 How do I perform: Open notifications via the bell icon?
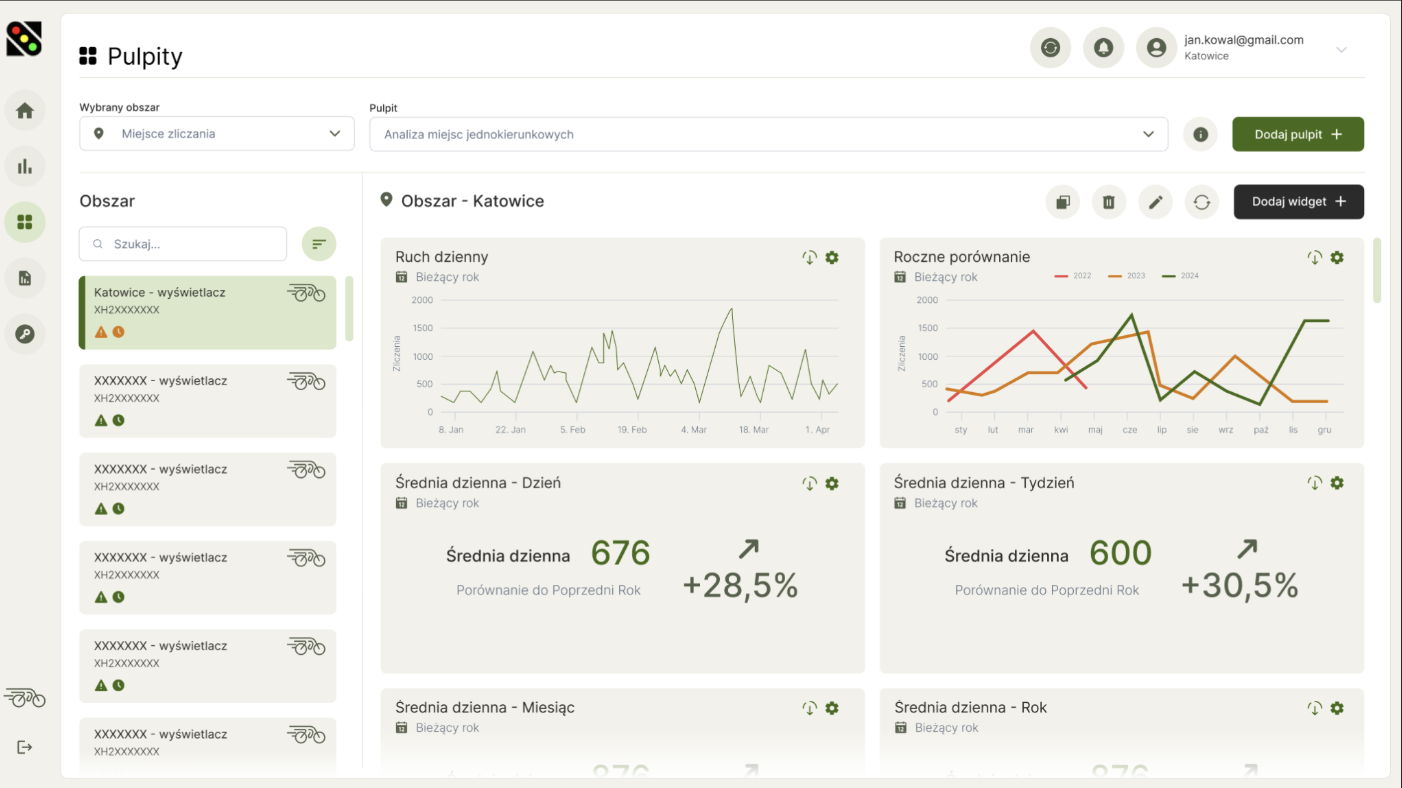tap(1103, 47)
